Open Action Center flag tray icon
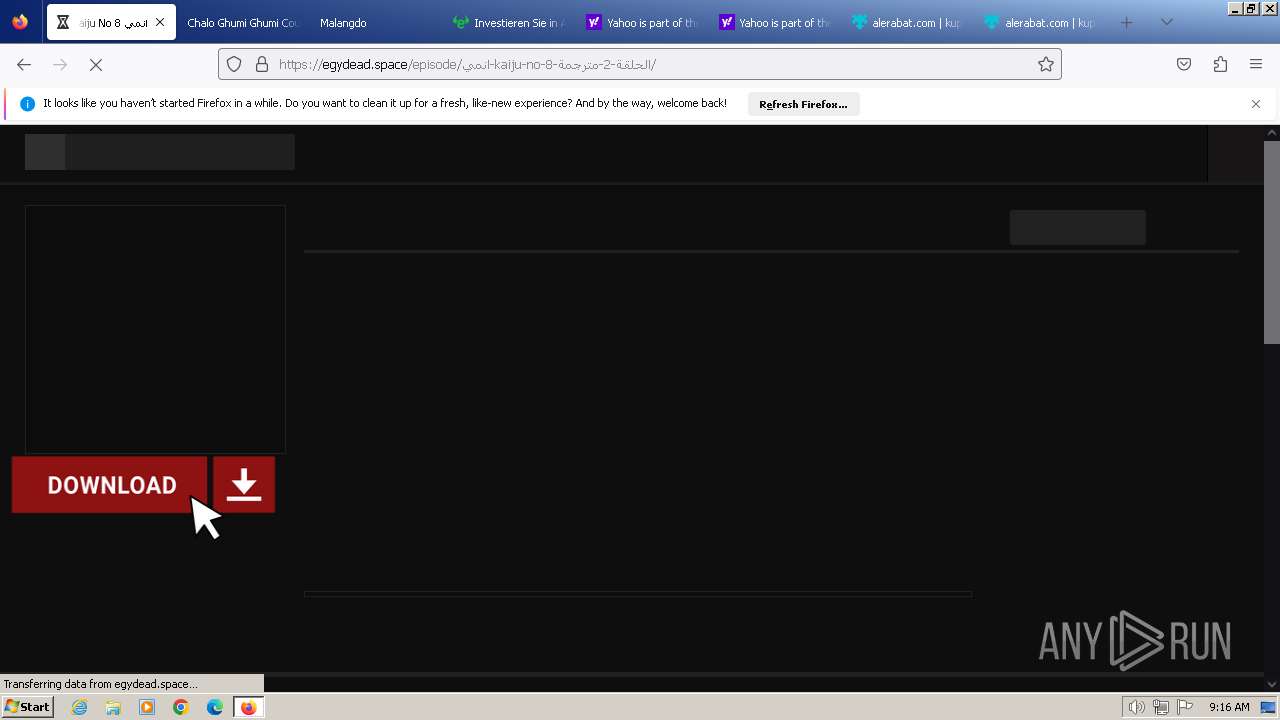This screenshot has height=720, width=1280. (1185, 707)
